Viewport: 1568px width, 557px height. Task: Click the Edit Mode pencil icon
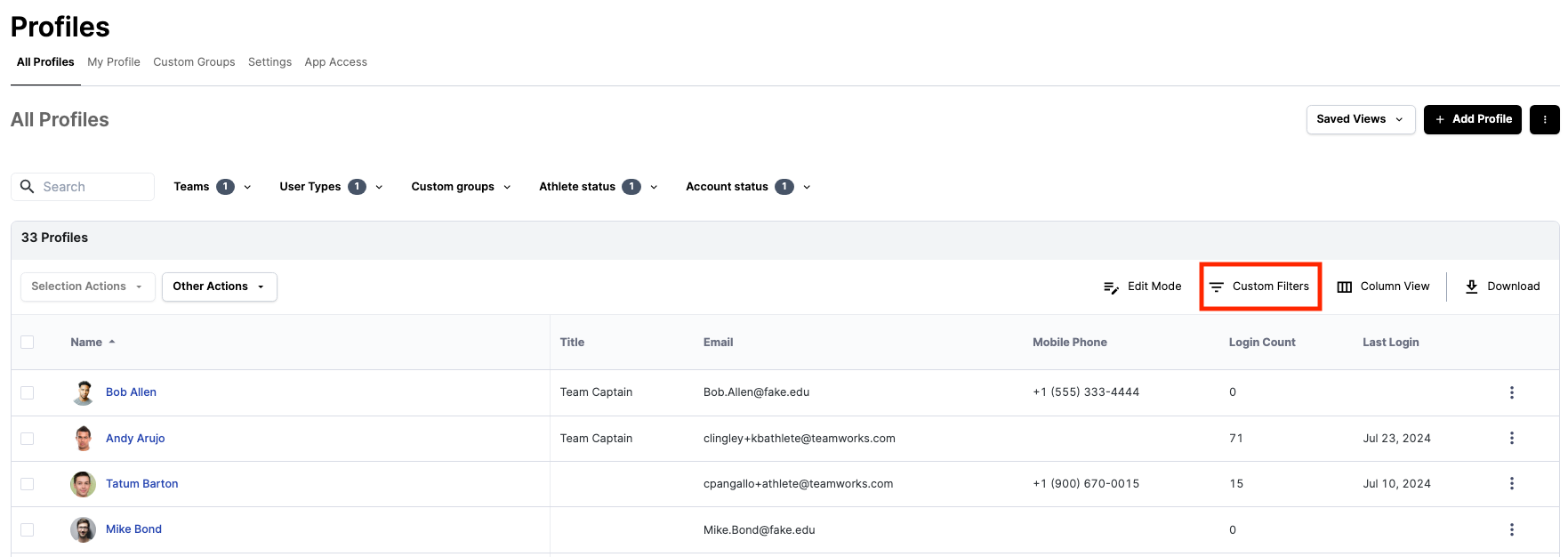coord(1111,287)
